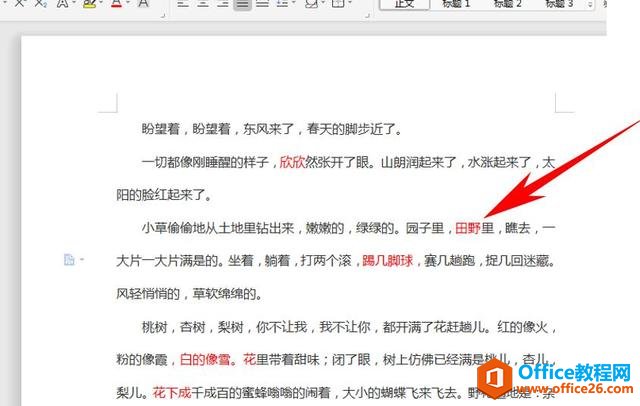Open highlight color dropdown arrow
Viewport: 640px width, 406px height.
pyautogui.click(x=101, y=3)
